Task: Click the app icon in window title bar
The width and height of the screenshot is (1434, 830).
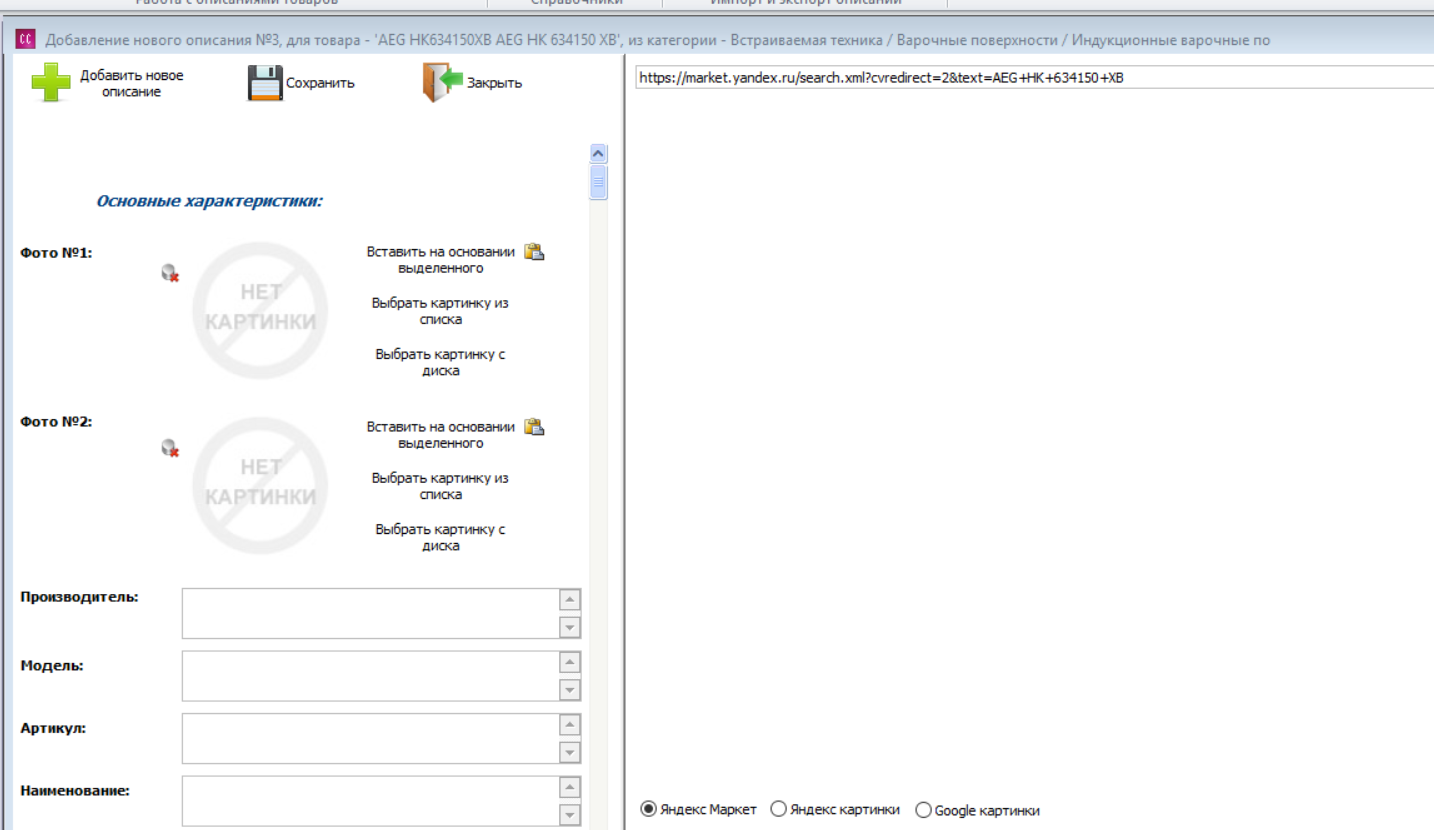Action: tap(28, 39)
